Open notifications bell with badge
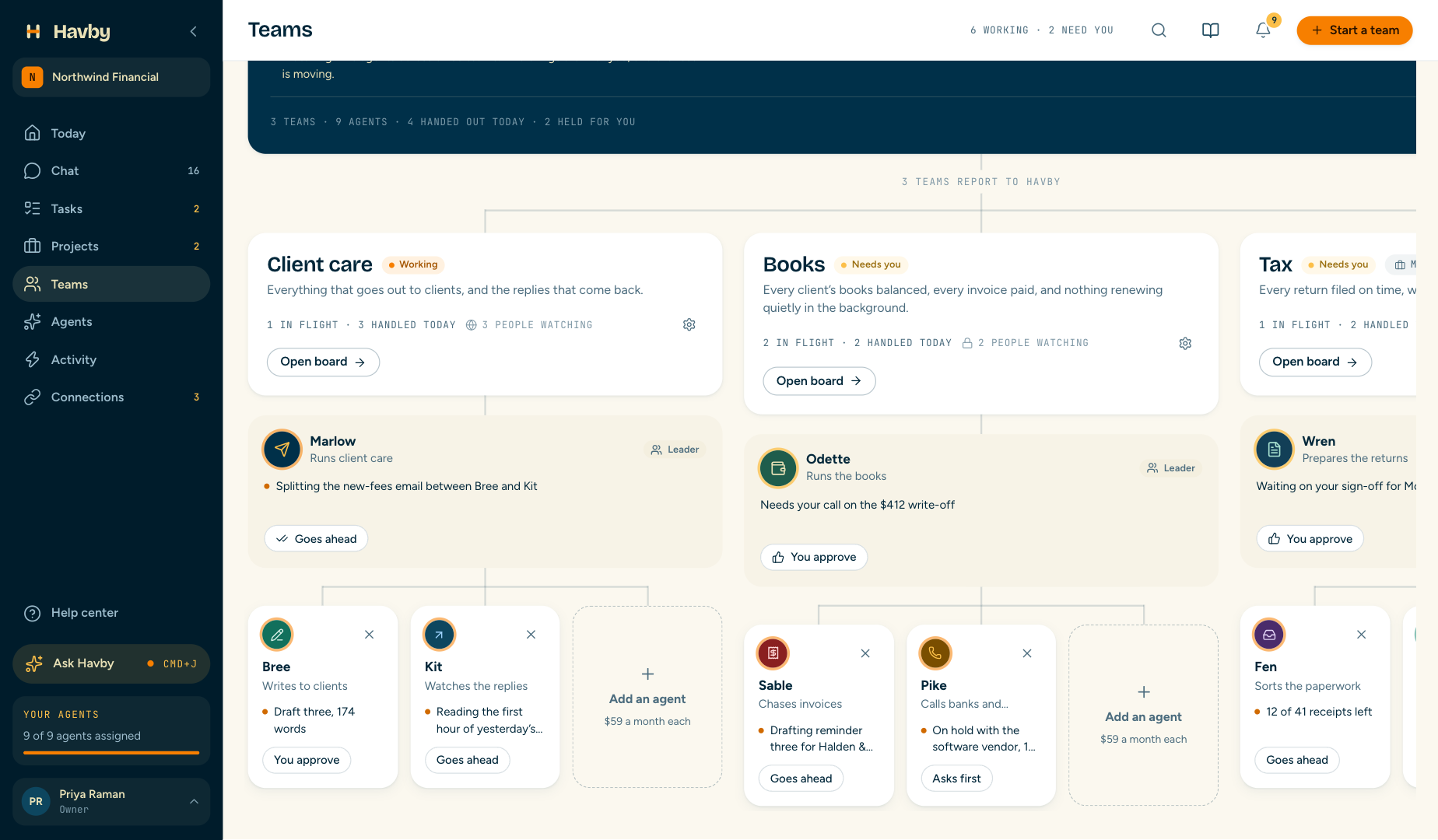Viewport: 1438px width, 840px height. point(1263,30)
